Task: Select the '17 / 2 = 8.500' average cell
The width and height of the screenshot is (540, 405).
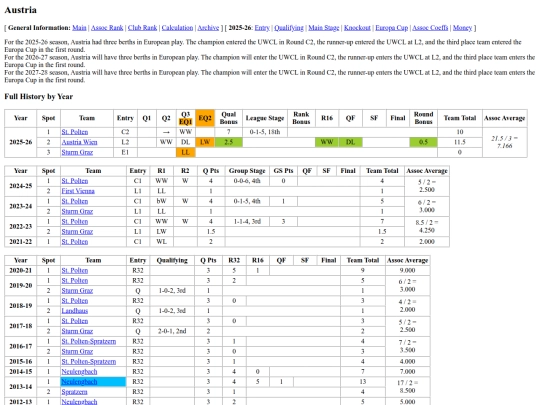Action: (x=407, y=387)
